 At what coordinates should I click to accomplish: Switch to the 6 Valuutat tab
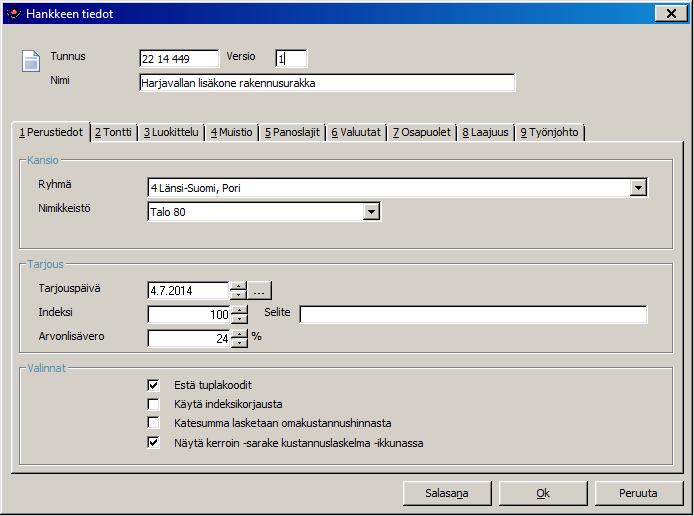tap(356, 132)
